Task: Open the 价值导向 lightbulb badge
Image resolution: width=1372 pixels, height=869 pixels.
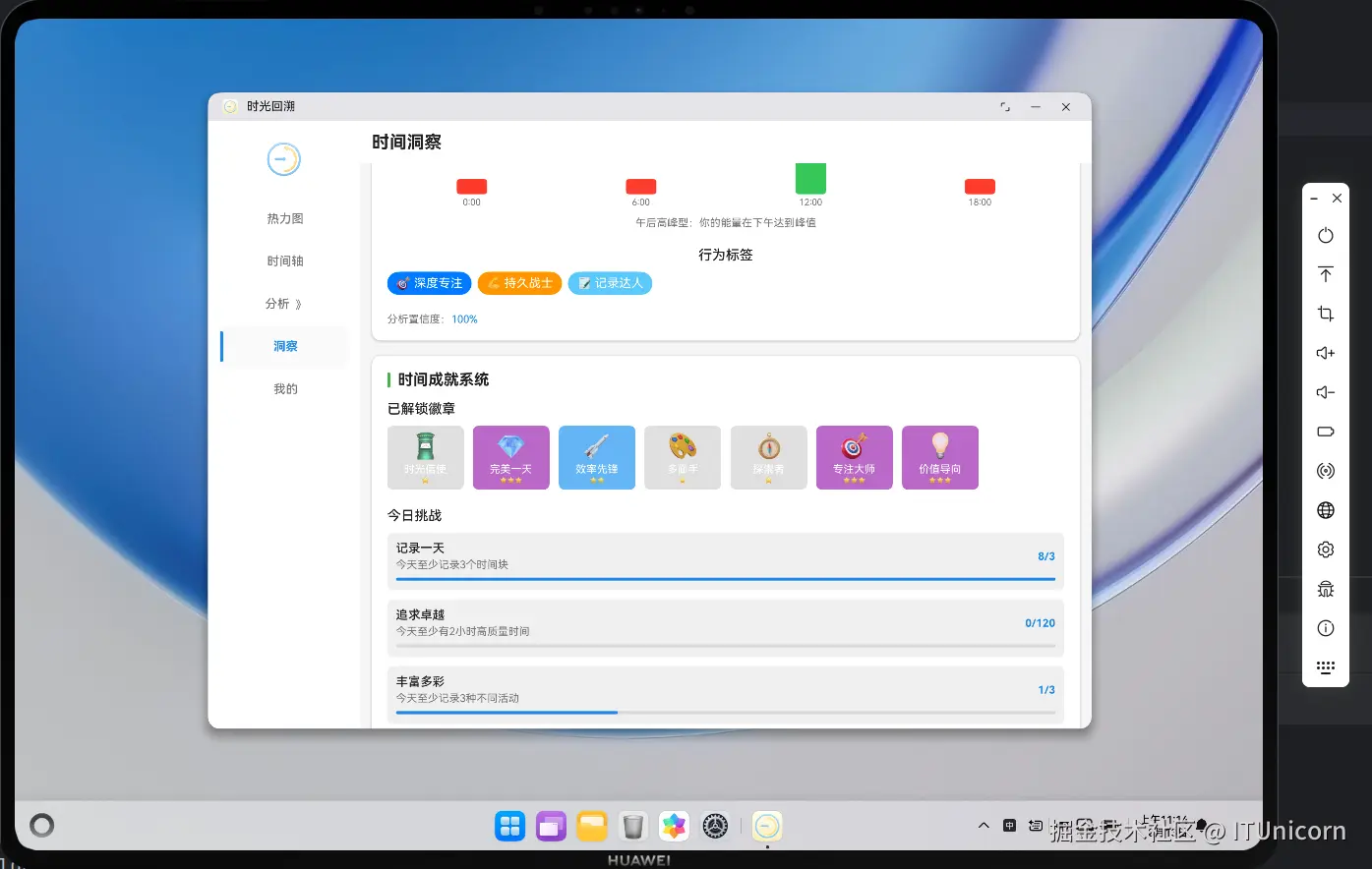Action: point(940,457)
